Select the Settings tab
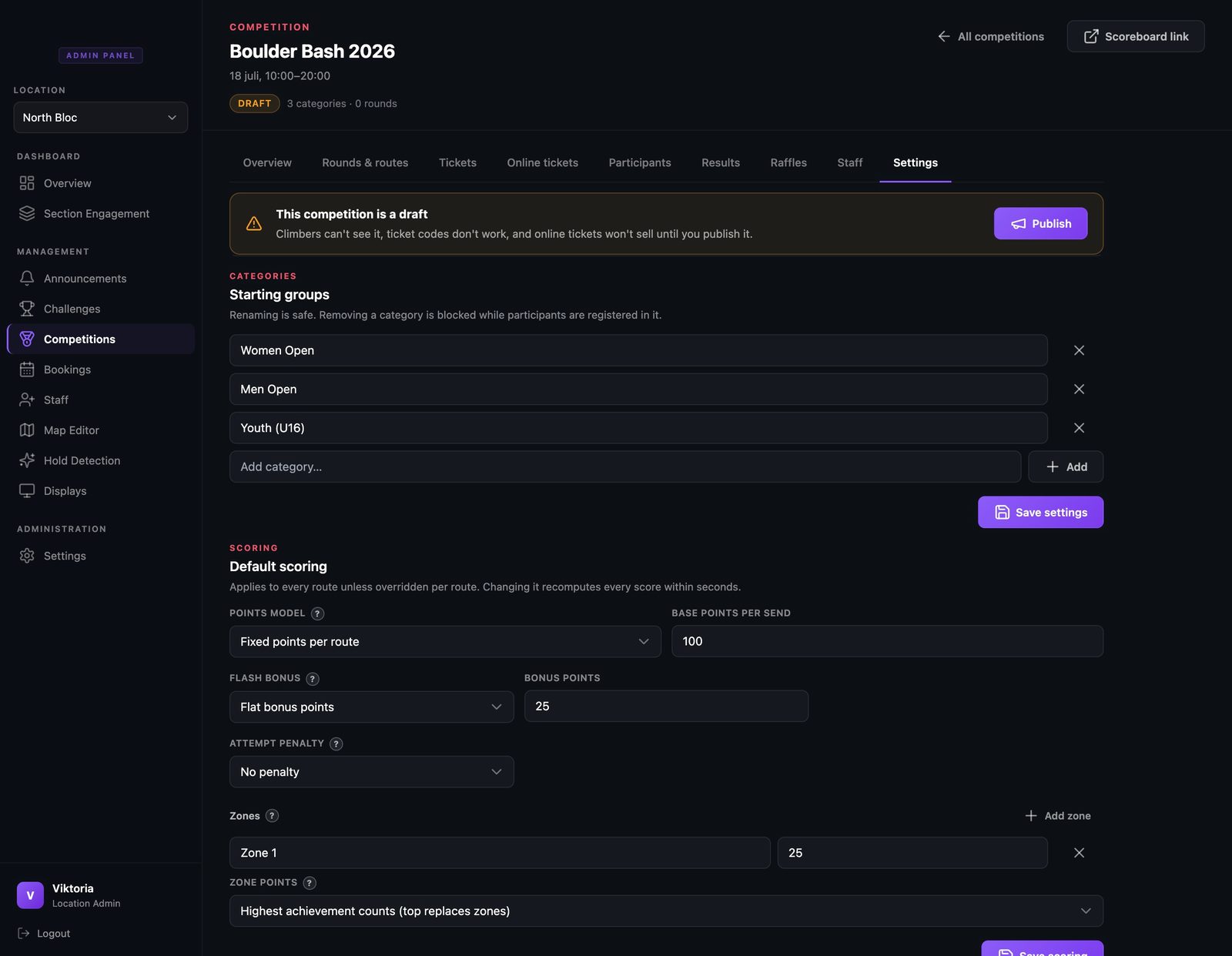The height and width of the screenshot is (956, 1232). coord(916,162)
